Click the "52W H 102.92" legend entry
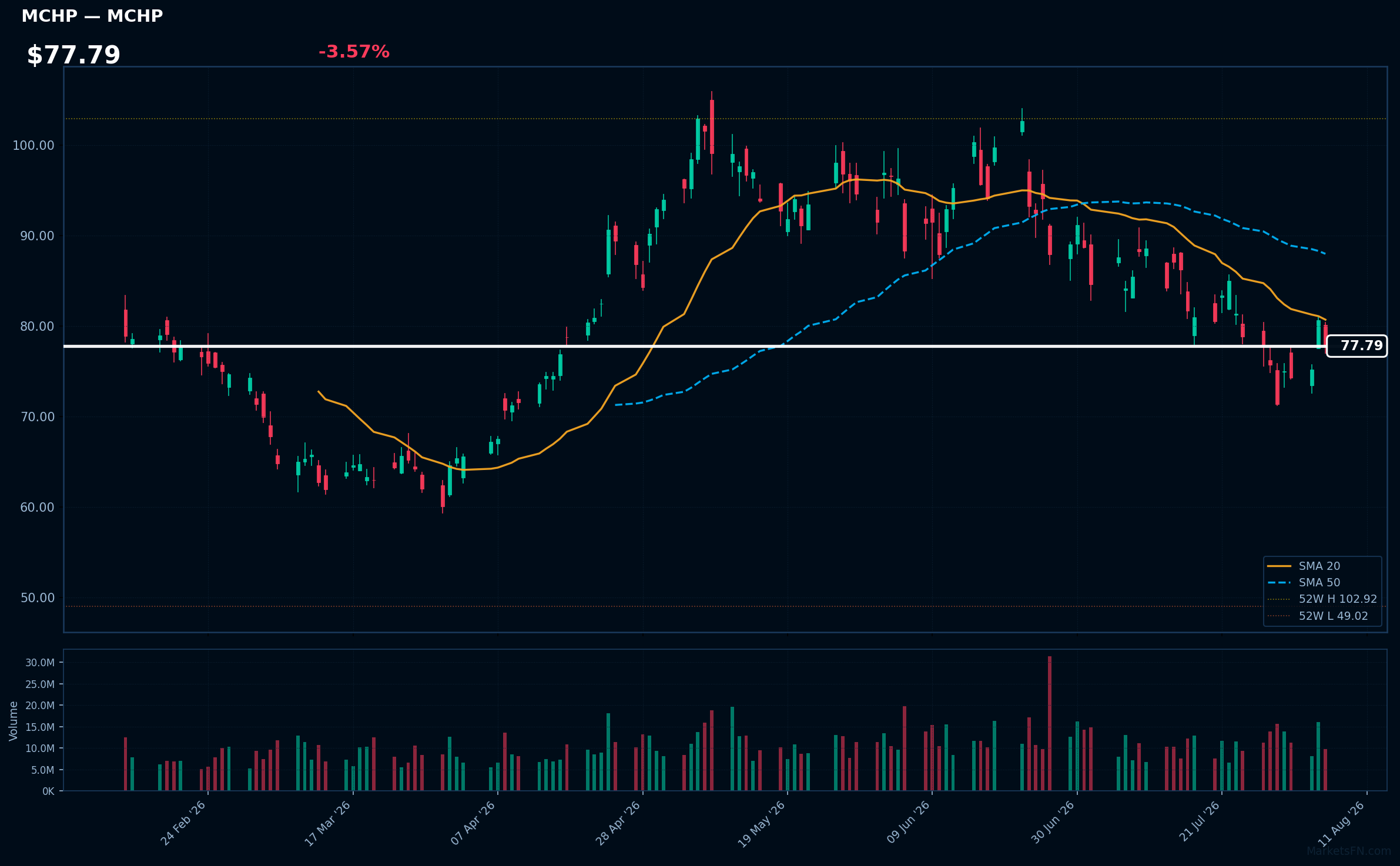This screenshot has height=866, width=1400. tap(1322, 599)
